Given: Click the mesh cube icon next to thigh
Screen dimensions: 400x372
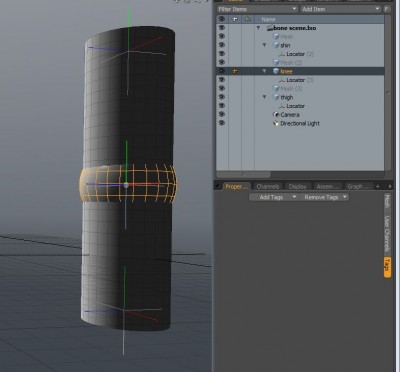Looking at the screenshot, I should [x=276, y=97].
